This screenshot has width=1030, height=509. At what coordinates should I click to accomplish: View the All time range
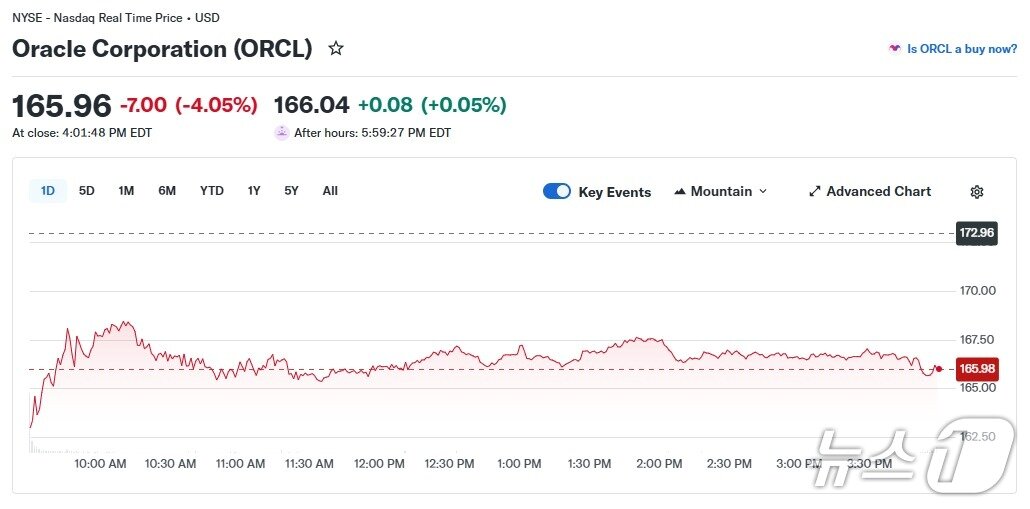tap(330, 190)
